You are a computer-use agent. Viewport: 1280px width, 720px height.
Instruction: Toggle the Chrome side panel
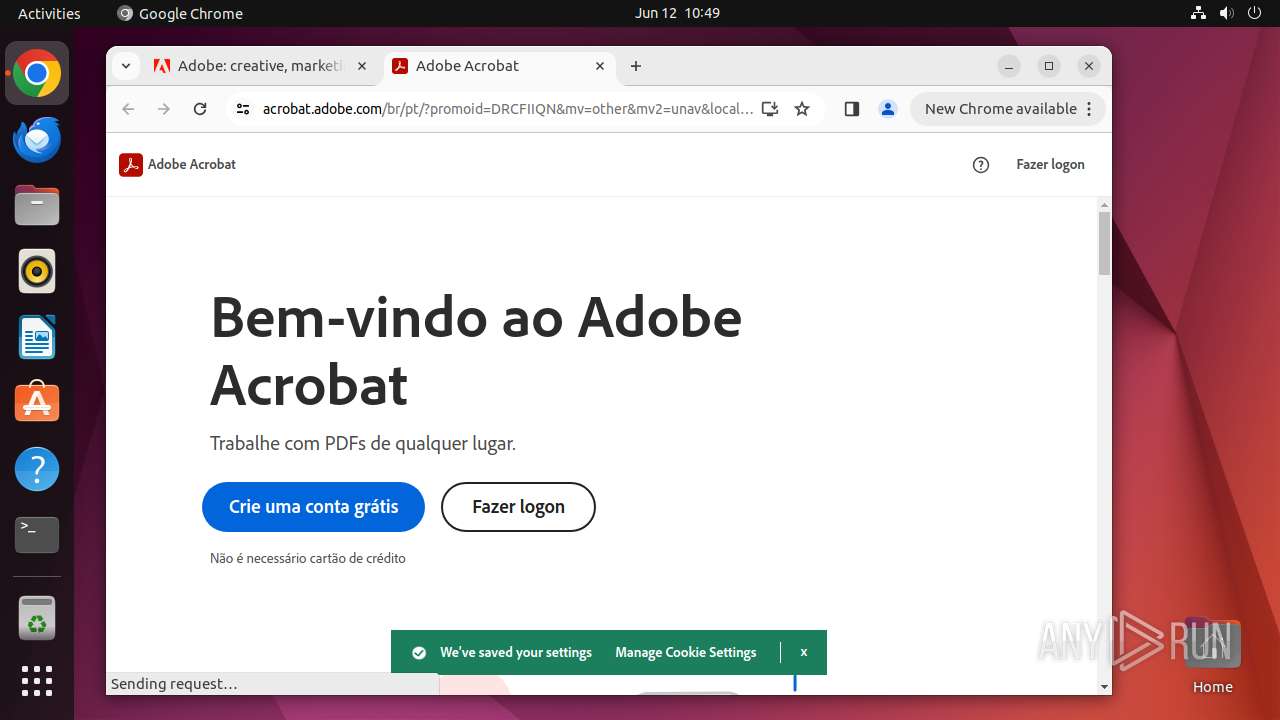pyautogui.click(x=852, y=109)
